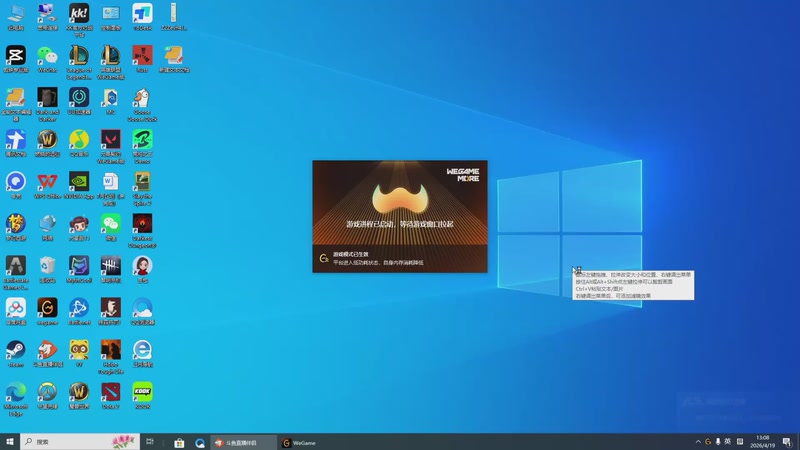Open the WPS Office shortcut
Viewport: 800px width, 450px height.
pos(47,185)
